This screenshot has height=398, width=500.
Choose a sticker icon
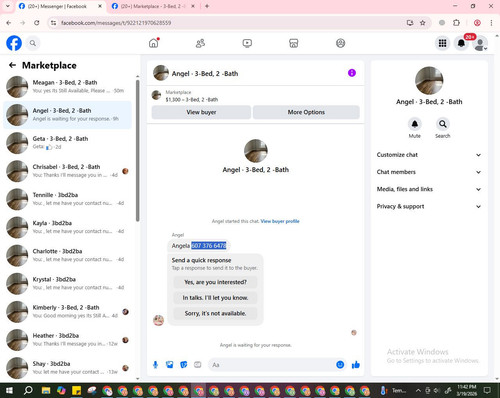tap(184, 365)
